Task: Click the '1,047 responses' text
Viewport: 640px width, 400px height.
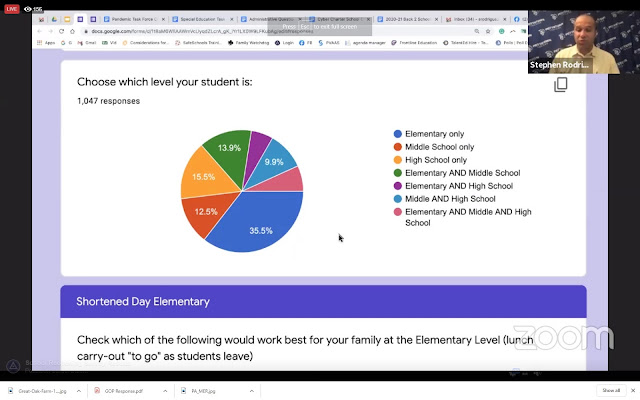Action: [x=108, y=101]
